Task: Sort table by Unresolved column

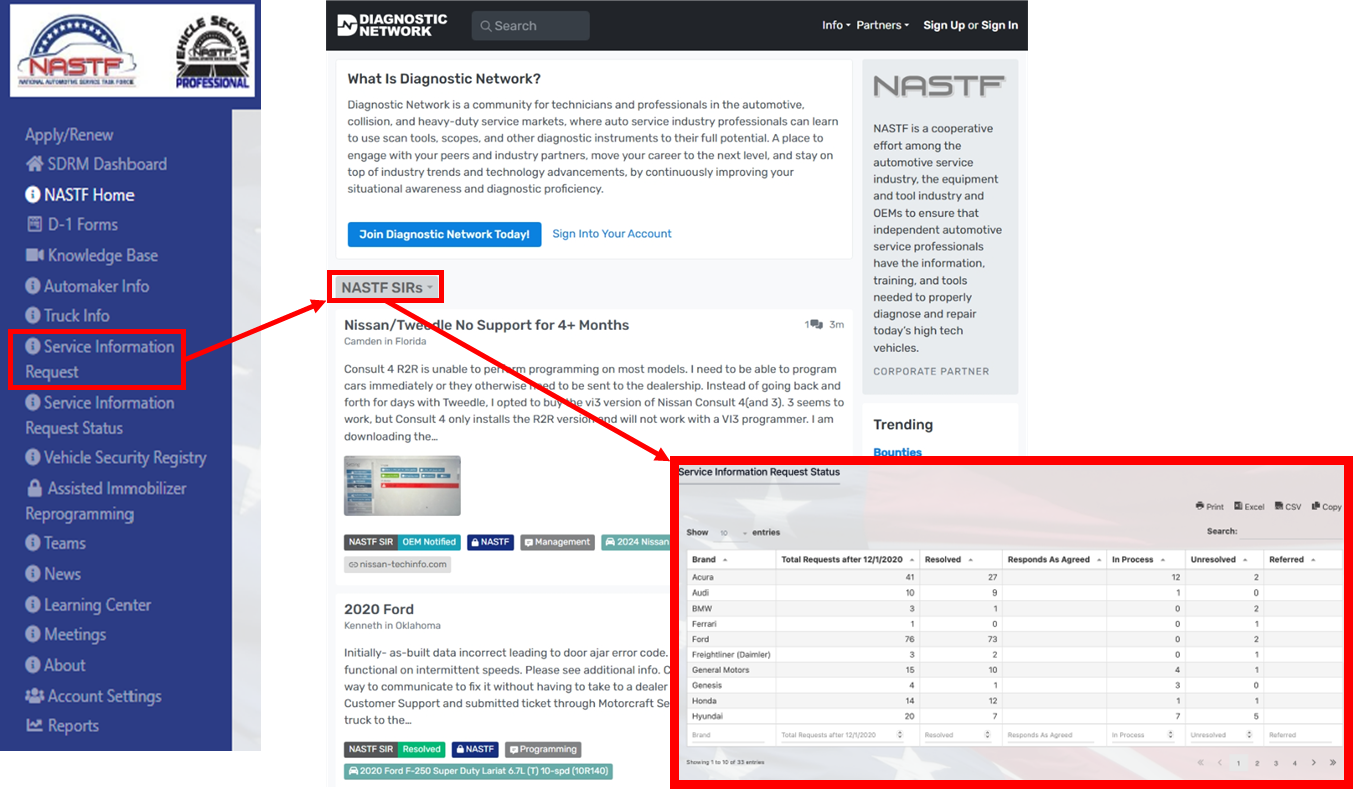Action: pyautogui.click(x=1223, y=560)
